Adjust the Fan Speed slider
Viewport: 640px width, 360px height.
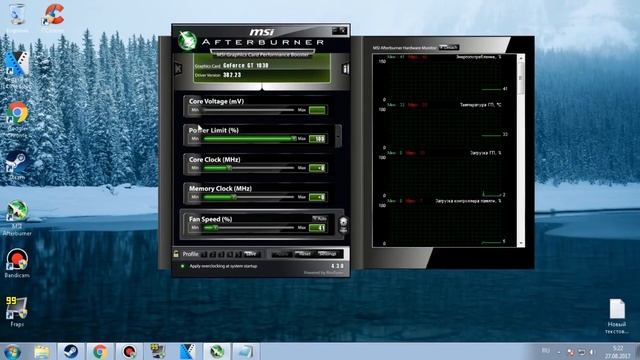(249, 227)
